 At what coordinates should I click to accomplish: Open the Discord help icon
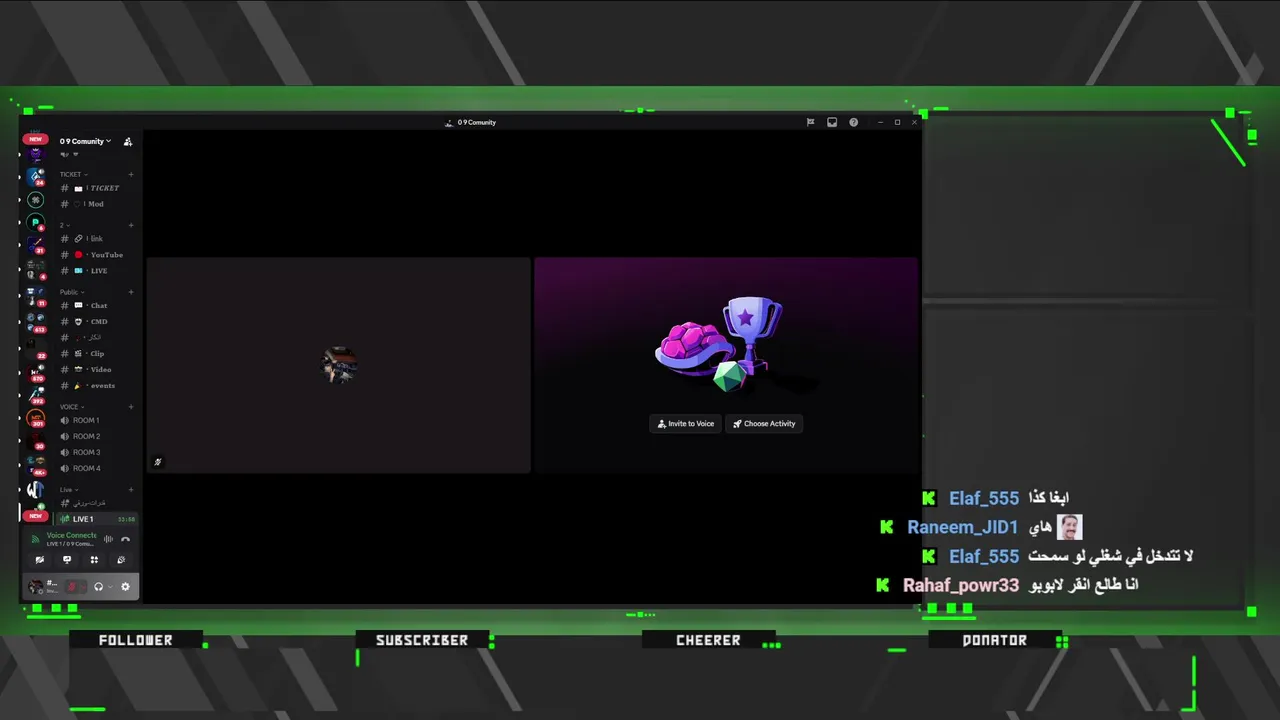853,122
